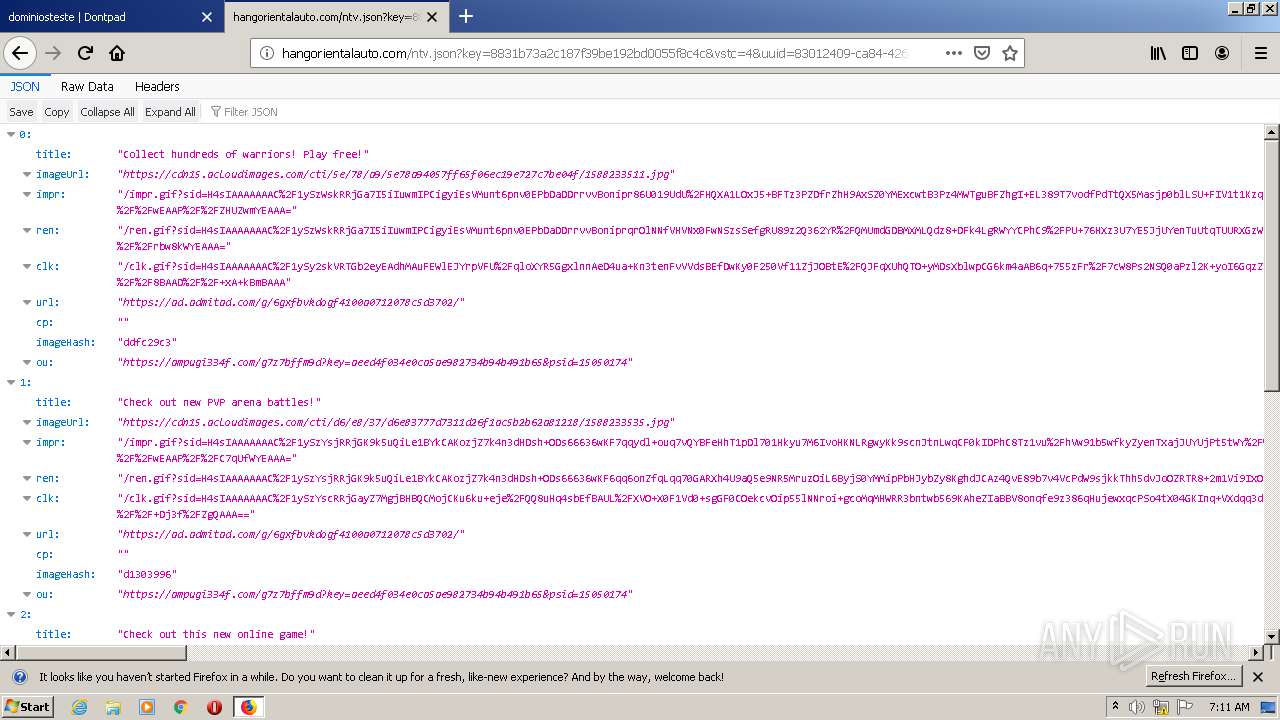Viewport: 1280px width, 720px height.
Task: Open the Firefox hamburger menu
Action: coord(1260,53)
